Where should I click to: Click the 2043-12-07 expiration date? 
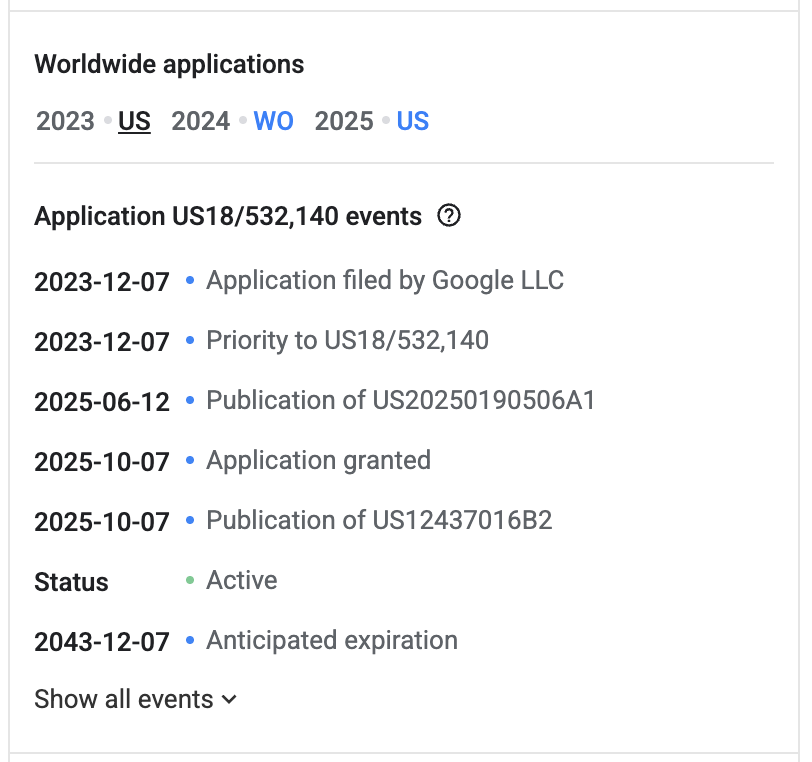tap(102, 642)
